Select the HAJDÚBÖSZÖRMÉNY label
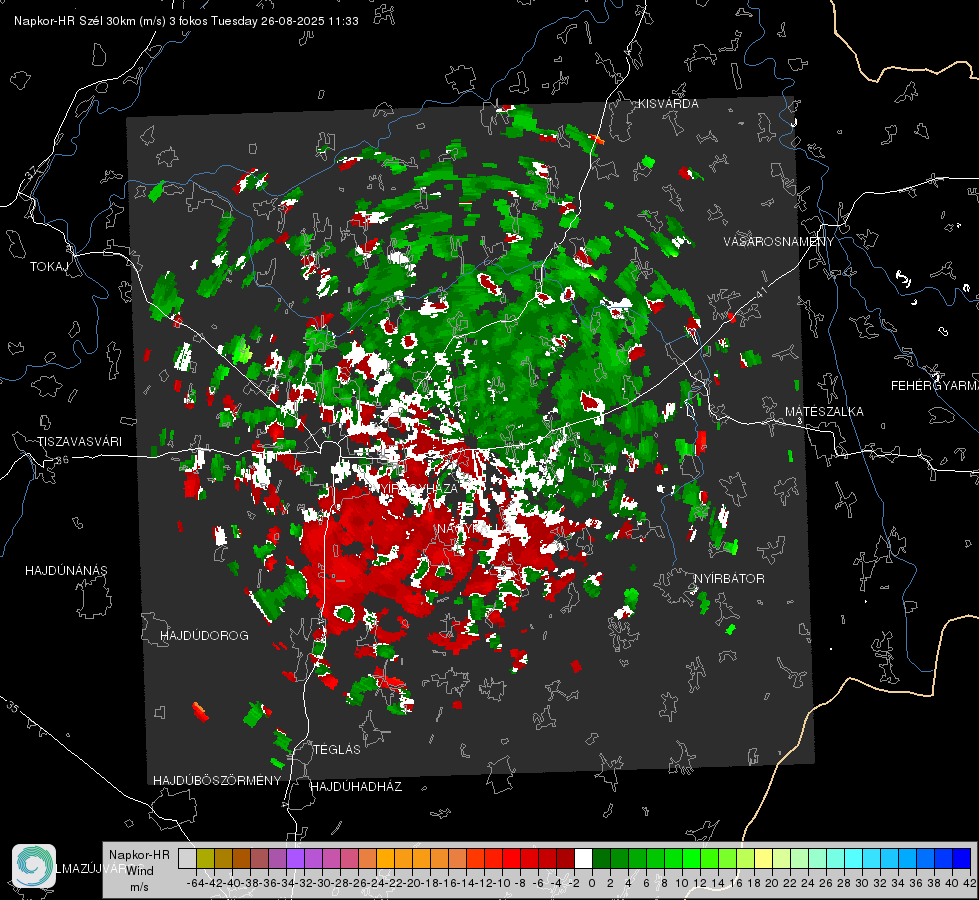This screenshot has width=979, height=900. (x=217, y=781)
